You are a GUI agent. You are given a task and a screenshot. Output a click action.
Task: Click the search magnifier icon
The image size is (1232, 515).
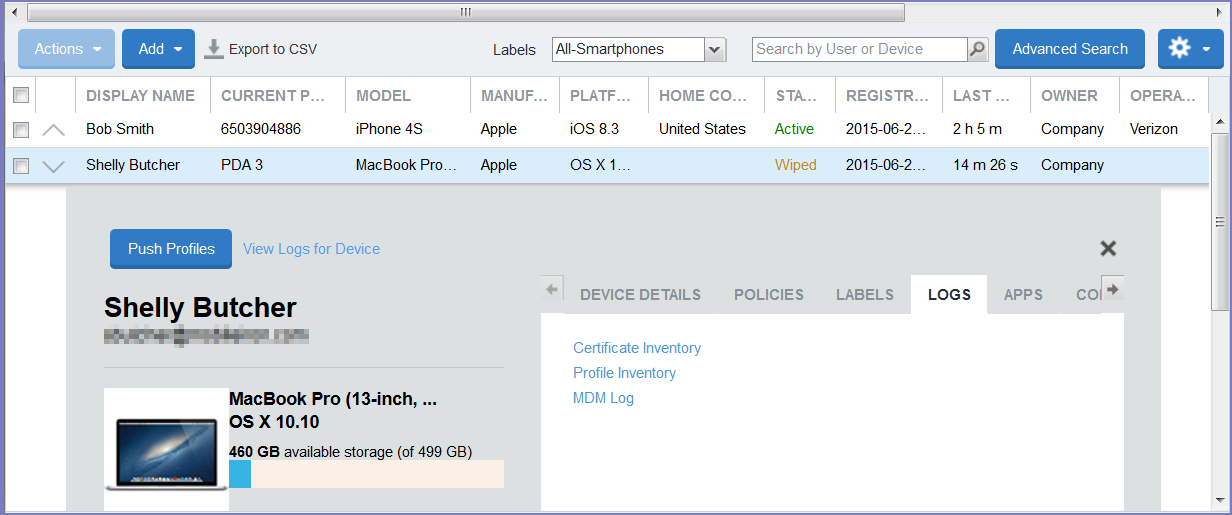[x=978, y=49]
